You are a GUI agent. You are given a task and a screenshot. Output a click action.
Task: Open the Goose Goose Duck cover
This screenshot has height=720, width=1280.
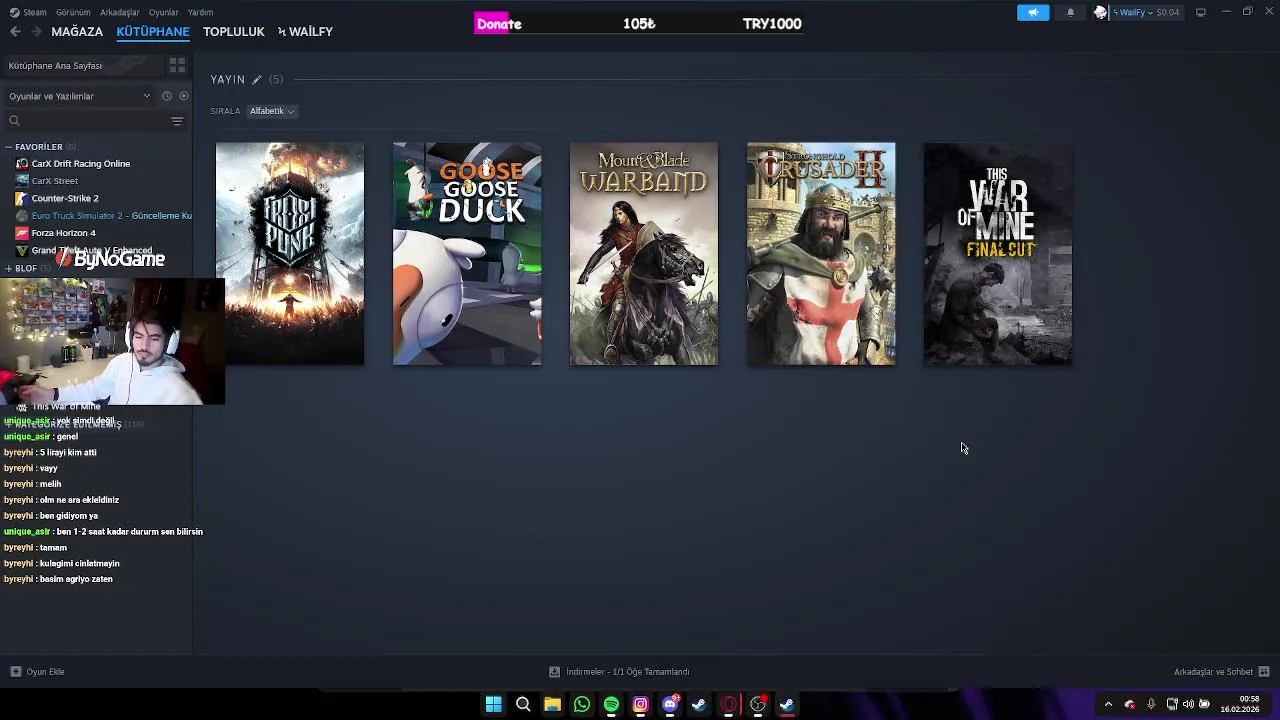tap(467, 254)
